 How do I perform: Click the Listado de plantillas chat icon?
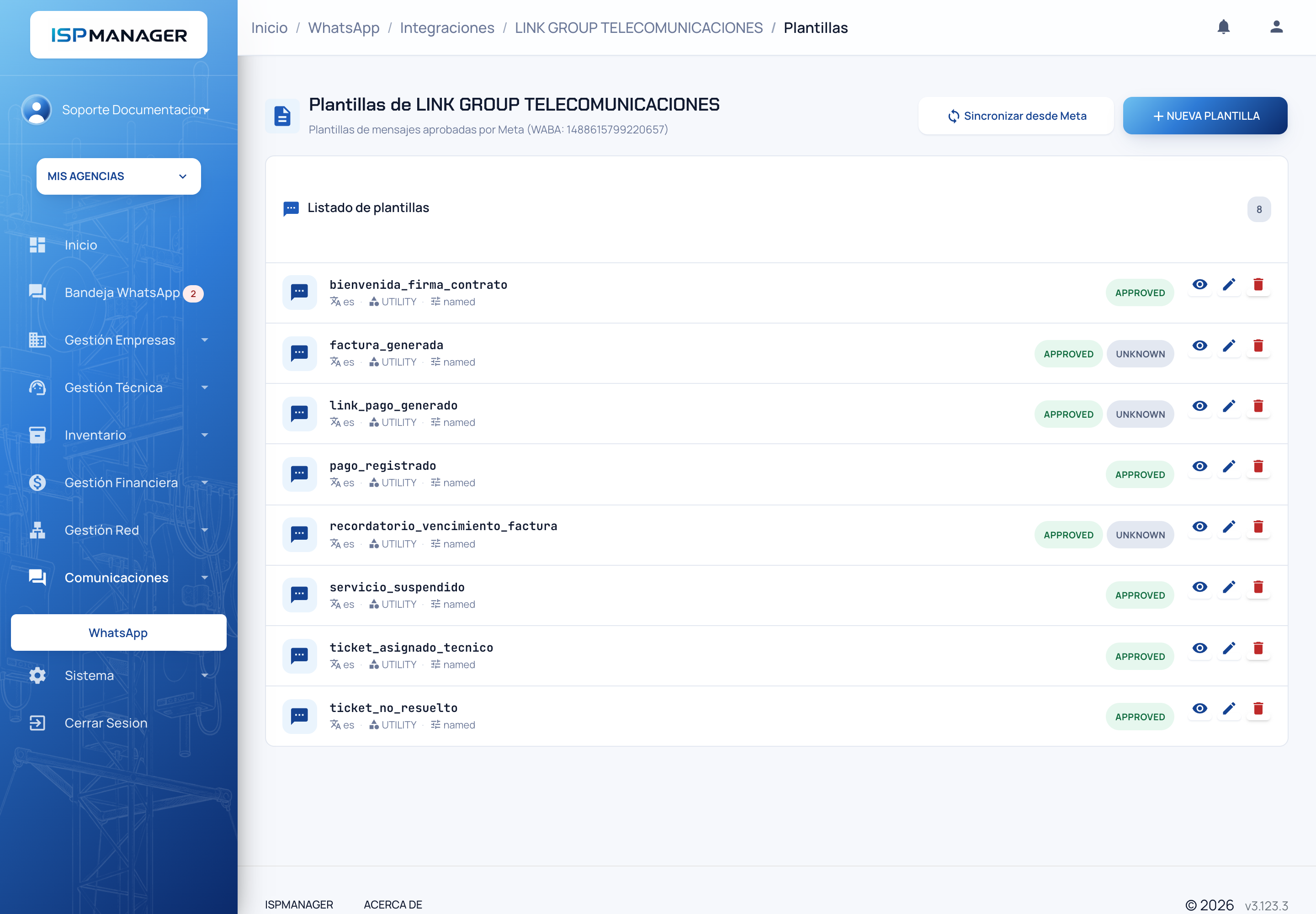tap(291, 208)
